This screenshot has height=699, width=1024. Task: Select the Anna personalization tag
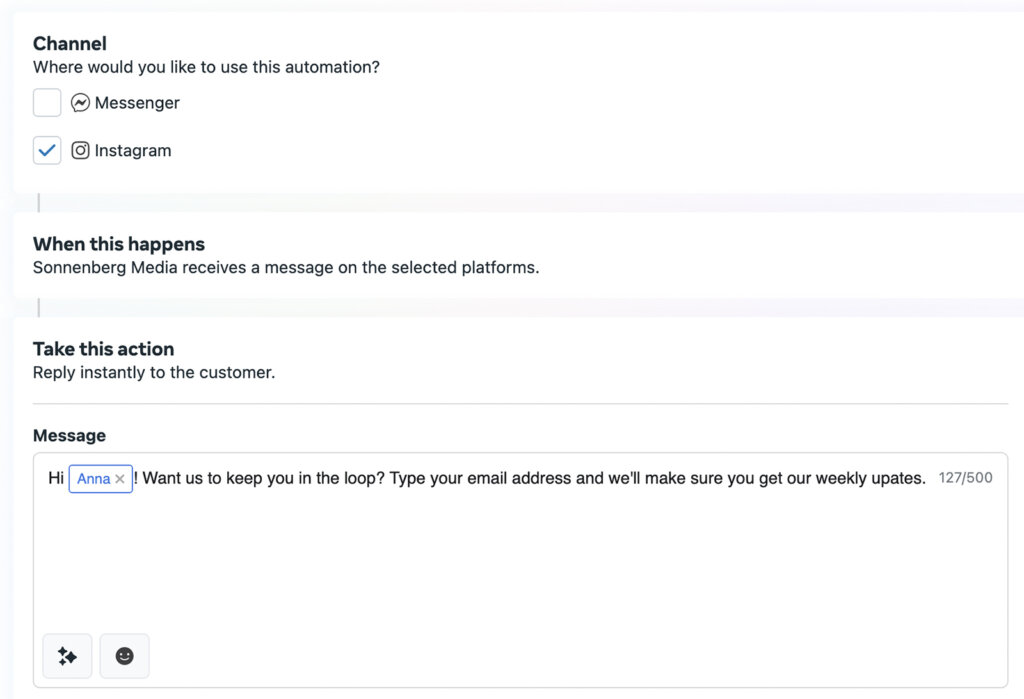[93, 479]
